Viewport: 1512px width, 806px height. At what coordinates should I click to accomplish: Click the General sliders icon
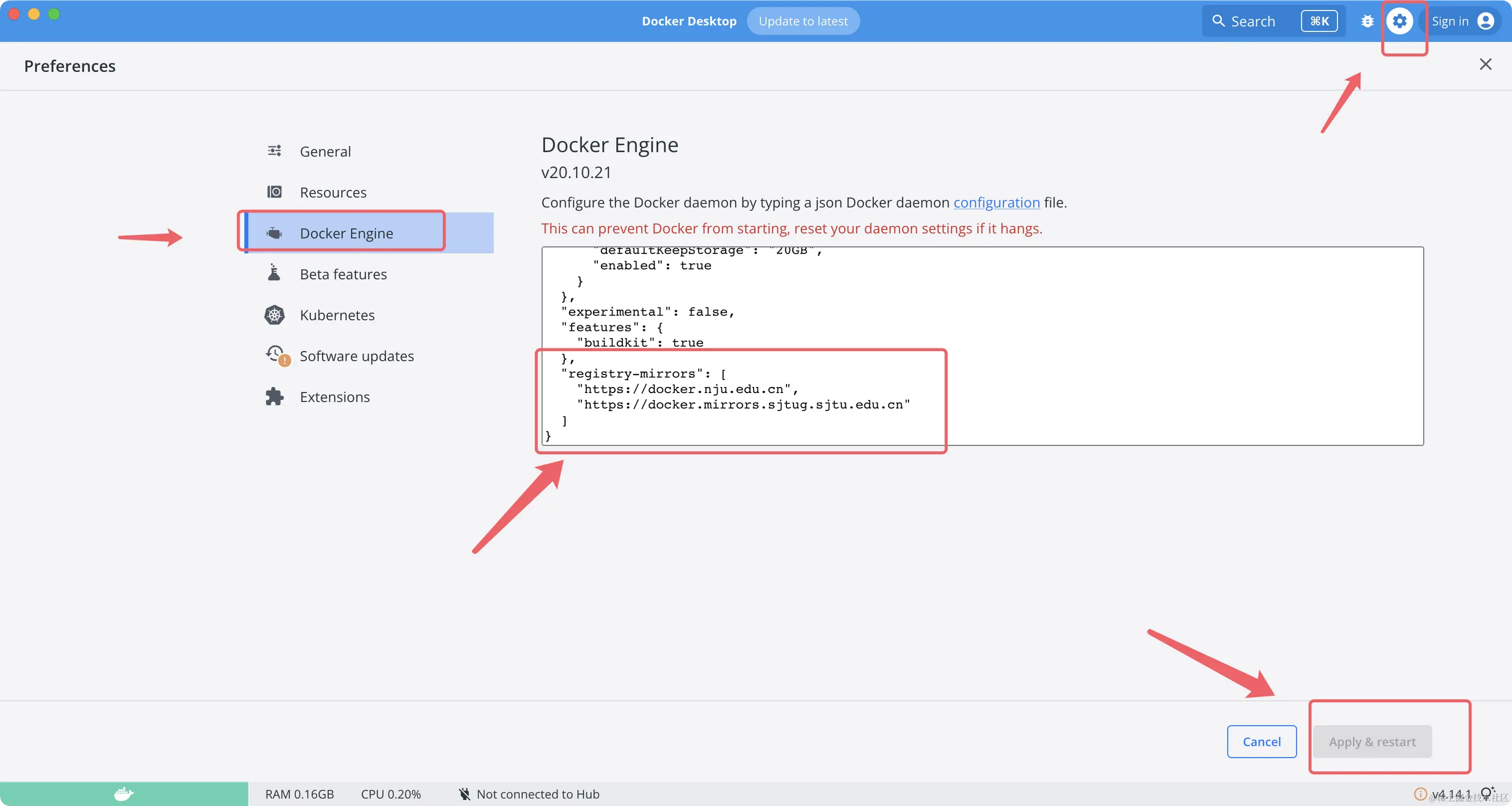pyautogui.click(x=274, y=151)
